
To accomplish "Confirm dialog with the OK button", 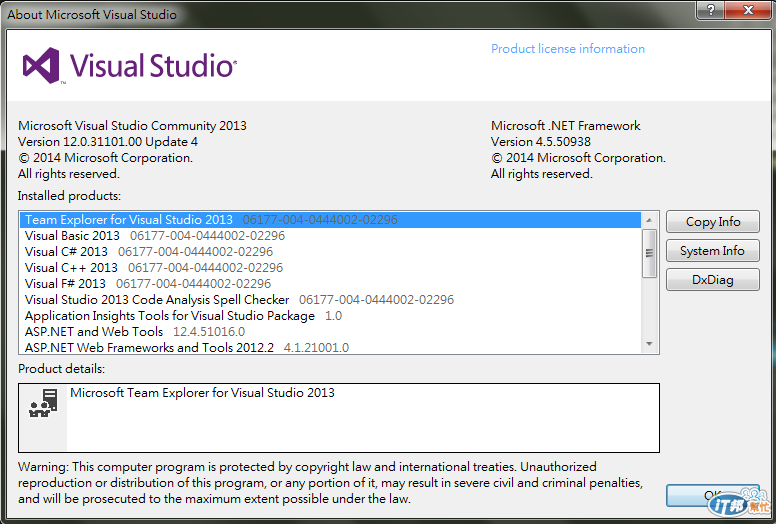I will (713, 495).
